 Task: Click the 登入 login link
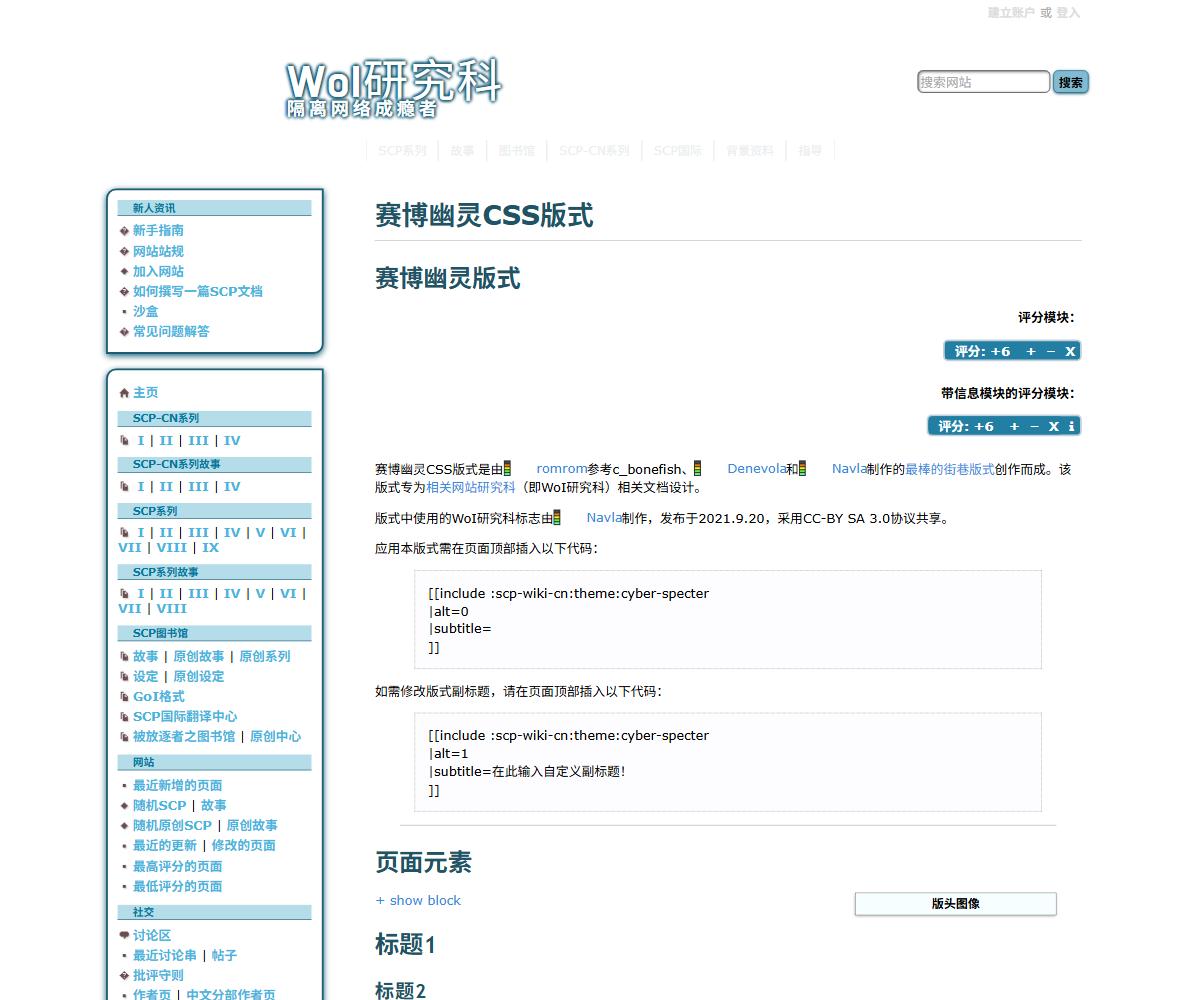point(1068,13)
